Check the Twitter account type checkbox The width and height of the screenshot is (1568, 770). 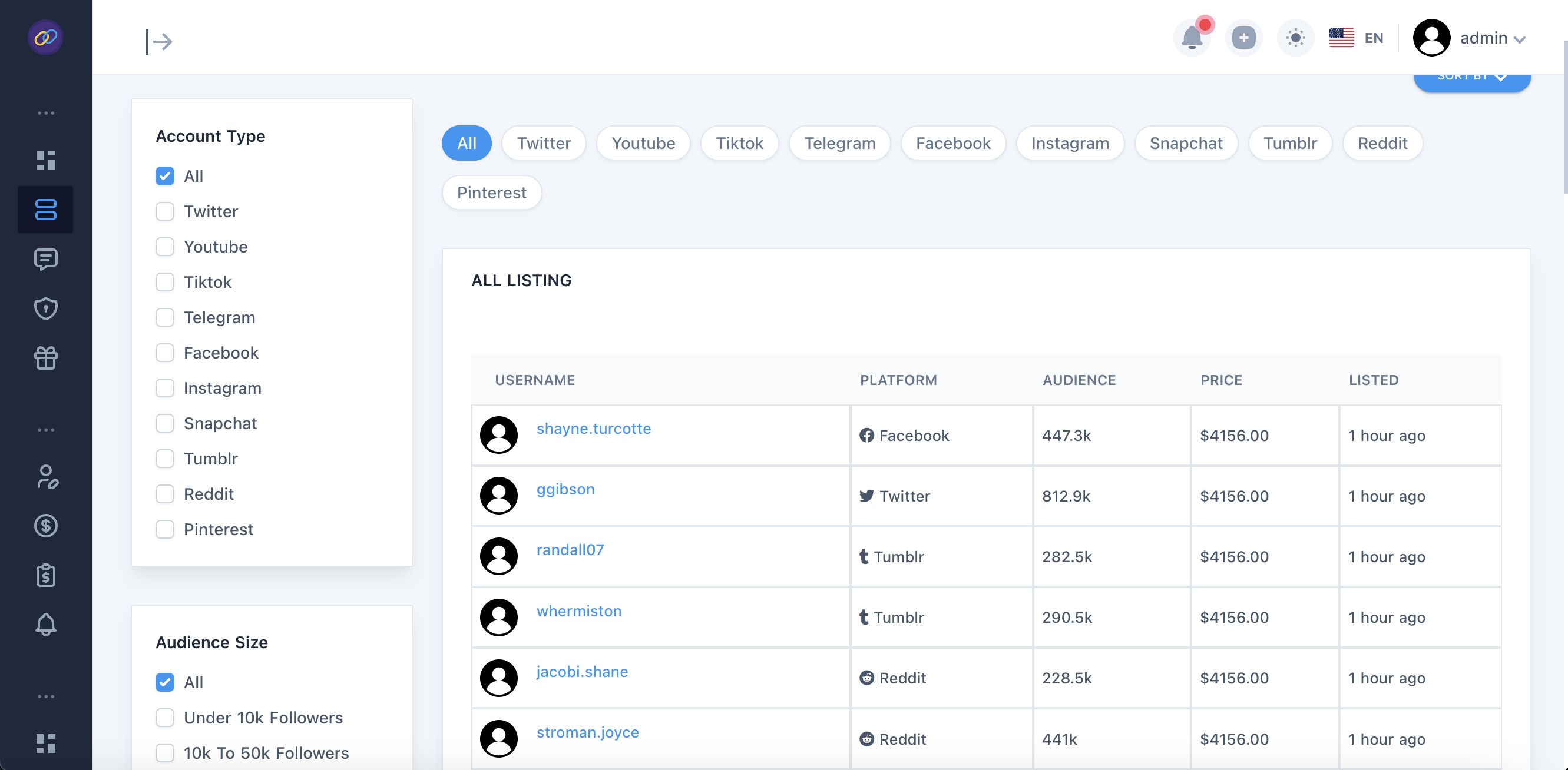[165, 212]
